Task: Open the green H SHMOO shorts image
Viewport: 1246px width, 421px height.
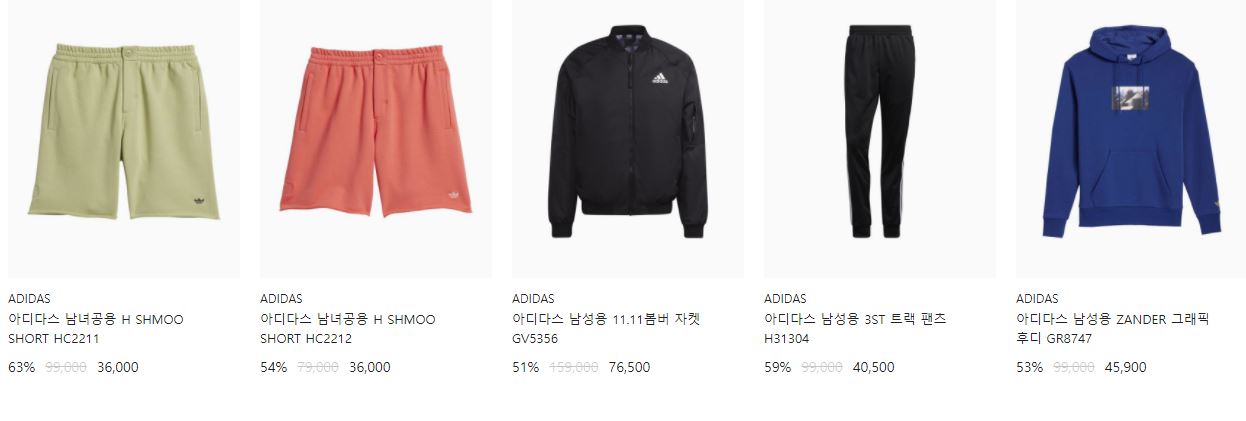Action: pos(124,138)
